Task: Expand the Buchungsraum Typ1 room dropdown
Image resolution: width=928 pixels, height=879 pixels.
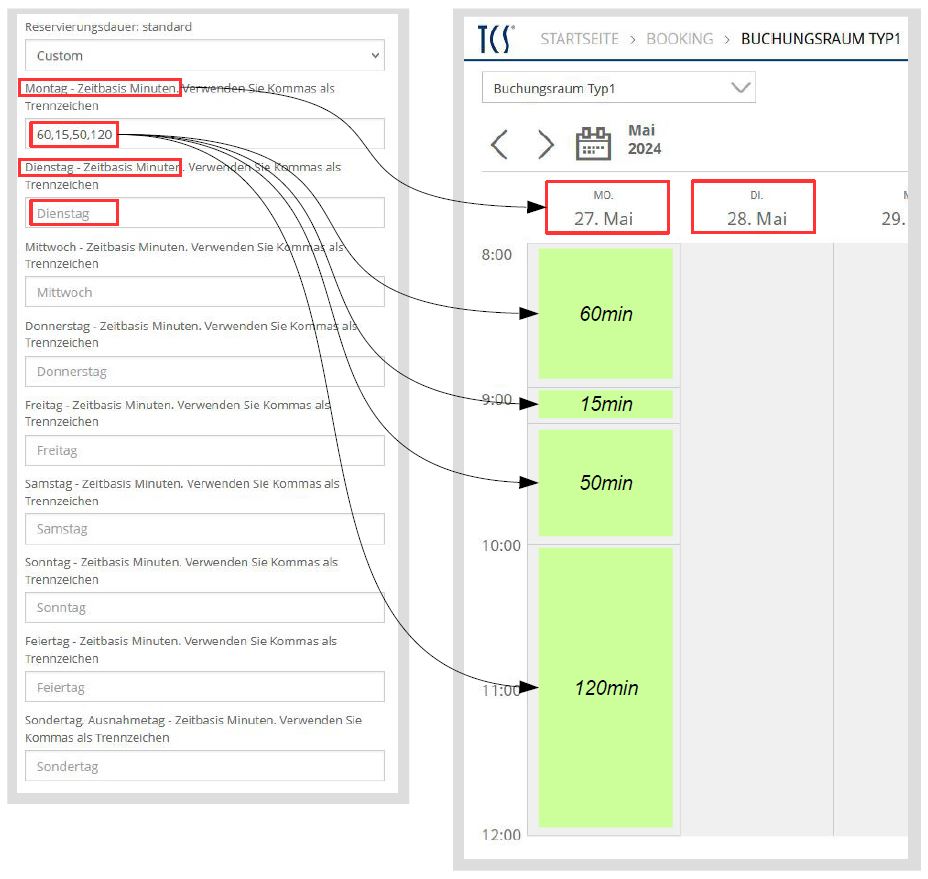Action: pyautogui.click(x=618, y=88)
